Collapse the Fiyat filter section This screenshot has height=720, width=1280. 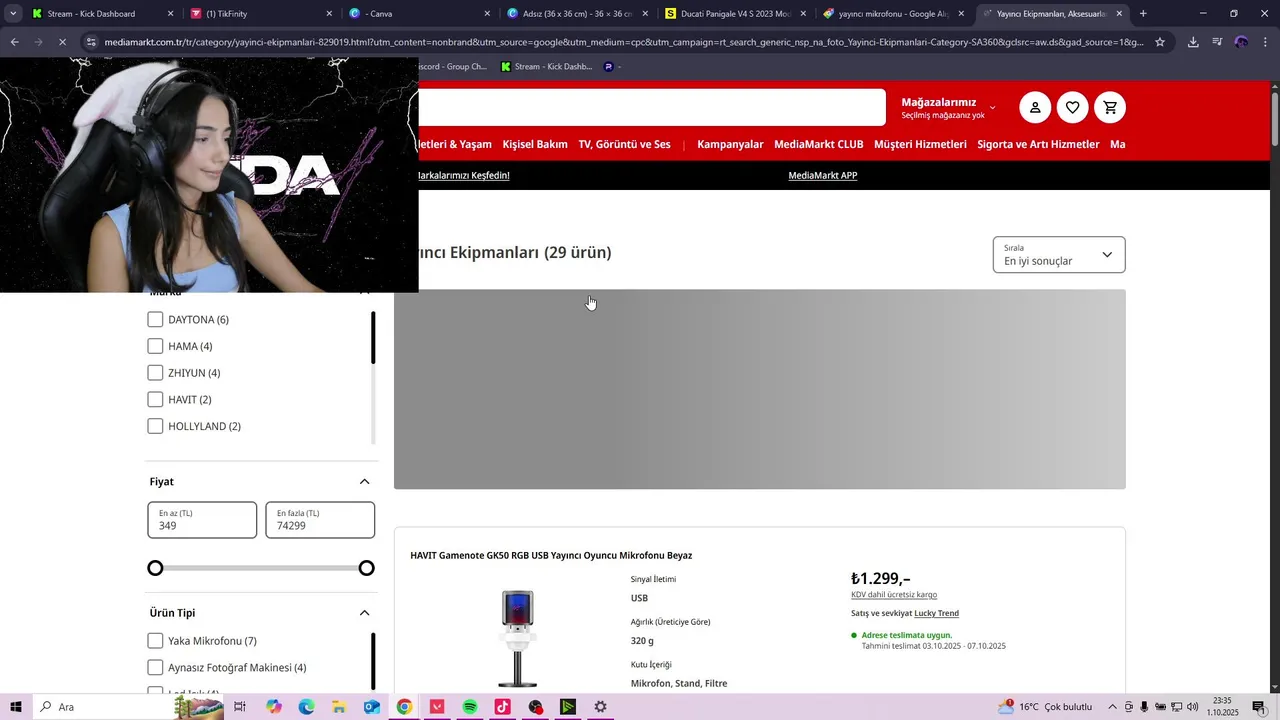[364, 482]
